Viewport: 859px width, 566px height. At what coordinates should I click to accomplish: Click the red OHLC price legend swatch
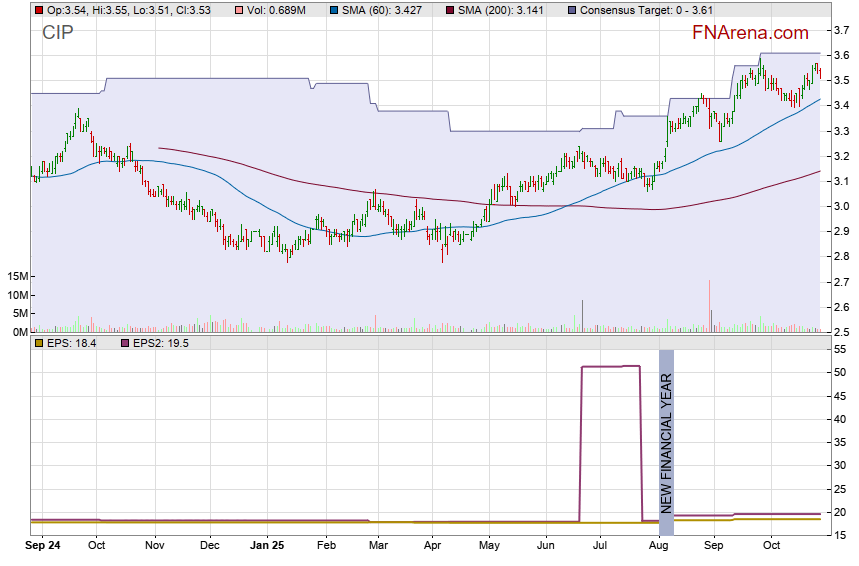click(x=38, y=10)
